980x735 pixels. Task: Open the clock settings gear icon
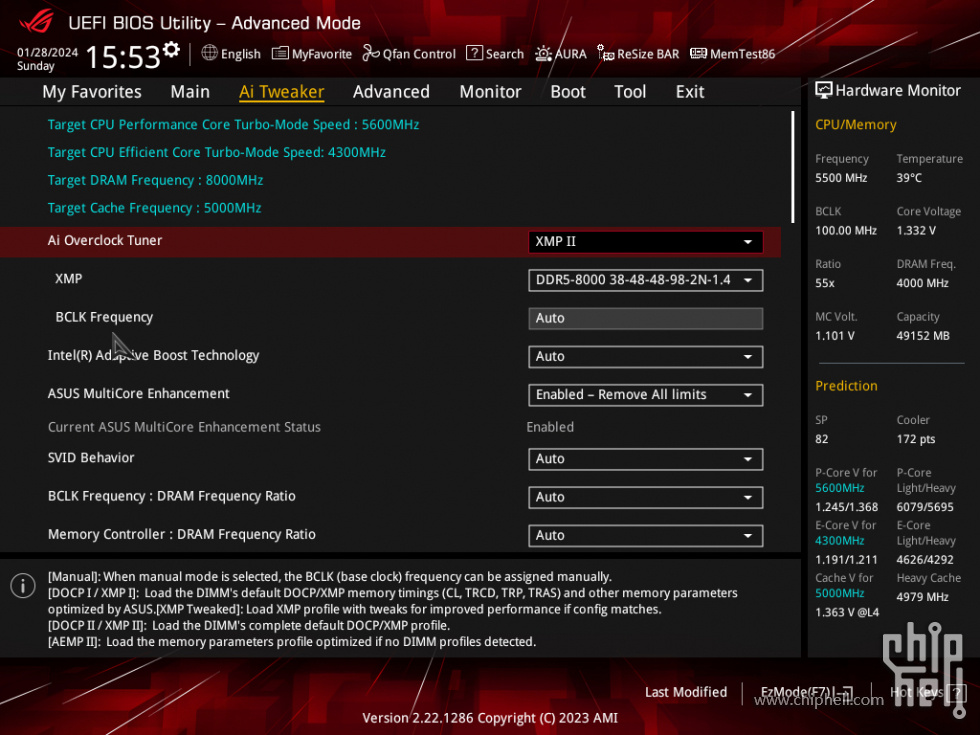pyautogui.click(x=171, y=49)
